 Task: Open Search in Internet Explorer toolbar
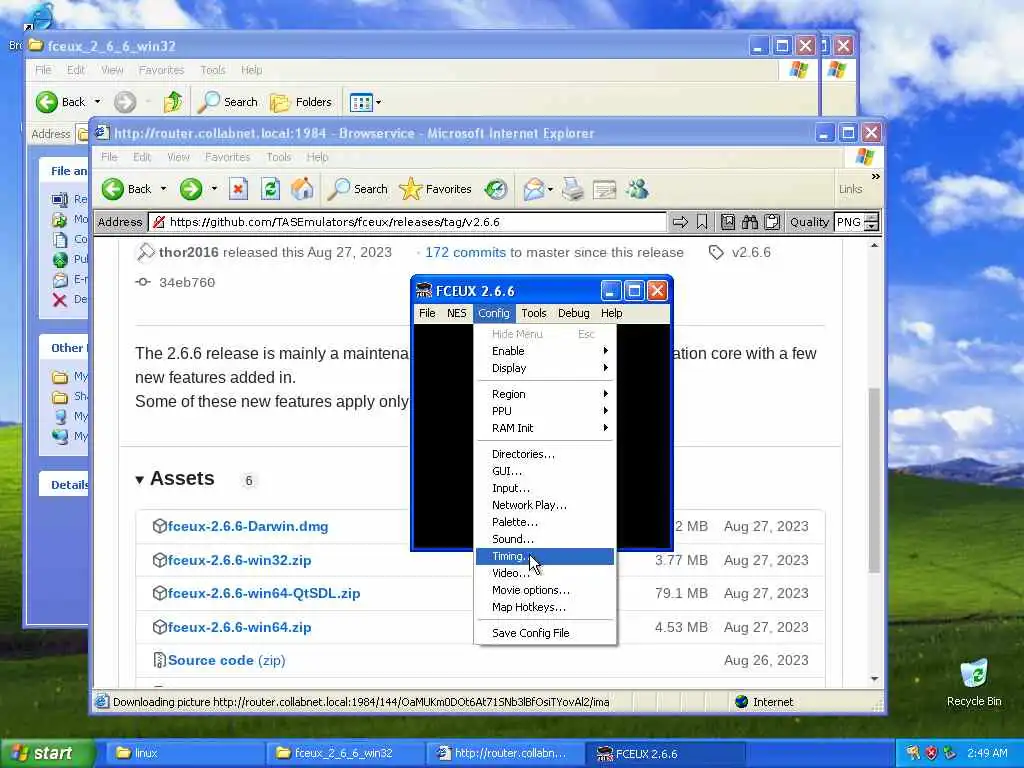[357, 189]
